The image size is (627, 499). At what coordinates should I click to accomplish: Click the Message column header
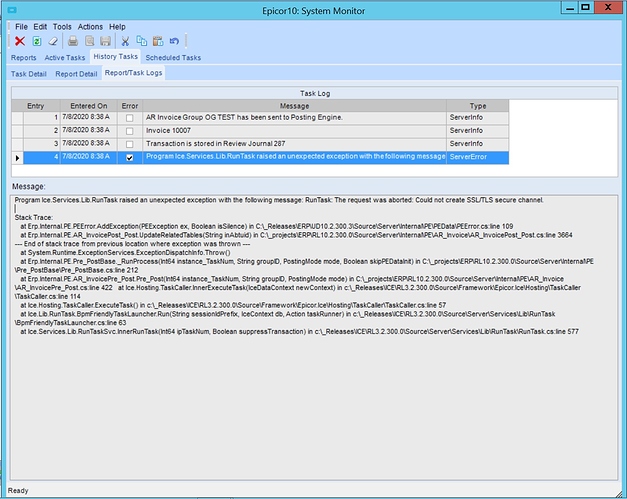[x=294, y=106]
